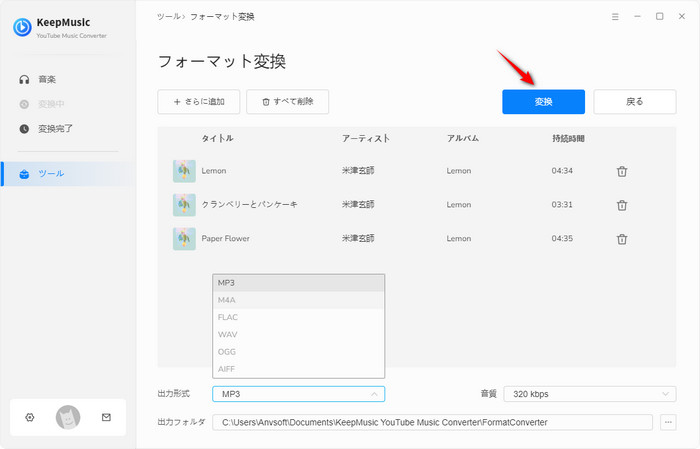Click the 03:31 duration value
The image size is (700, 449).
click(x=562, y=205)
